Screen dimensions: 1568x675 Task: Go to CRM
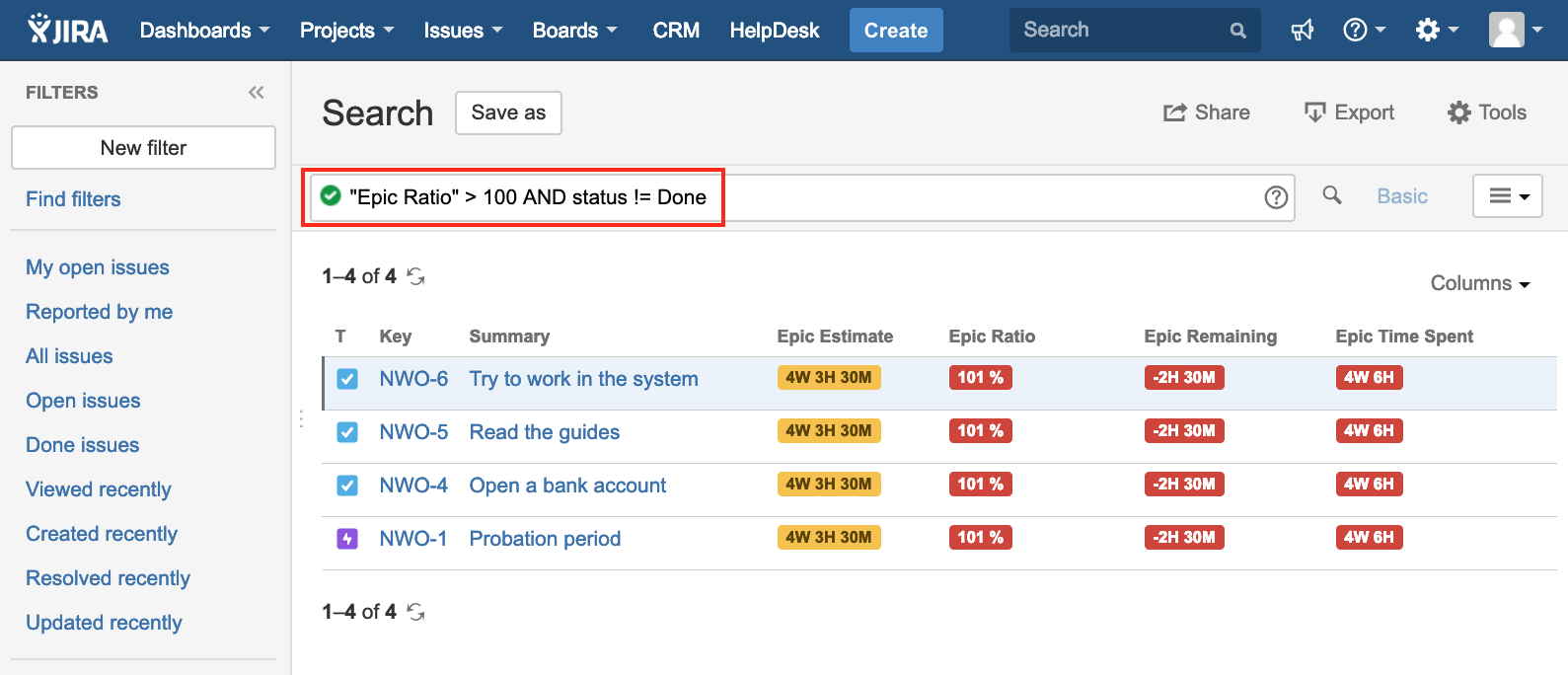point(676,31)
